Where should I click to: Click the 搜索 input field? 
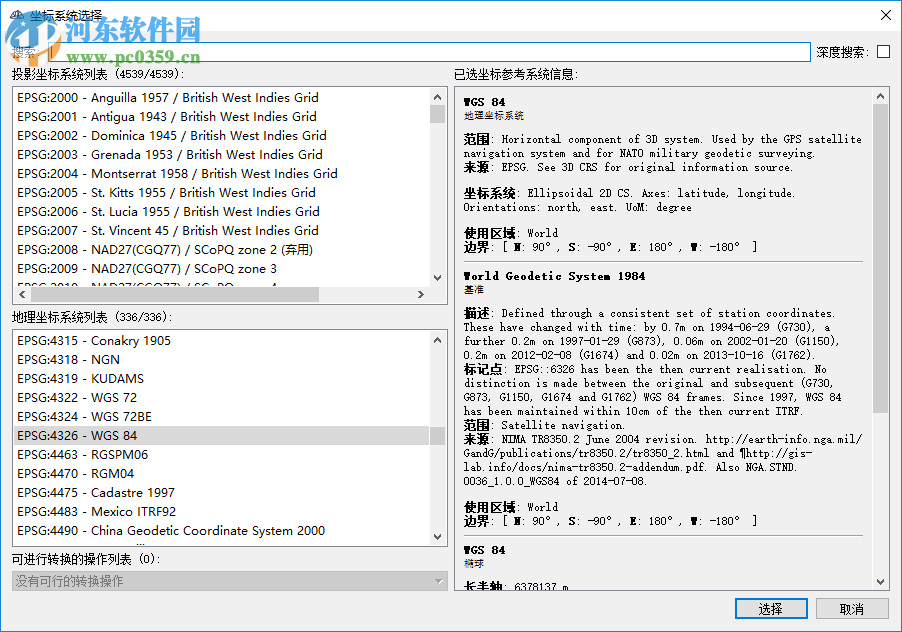pyautogui.click(x=429, y=52)
